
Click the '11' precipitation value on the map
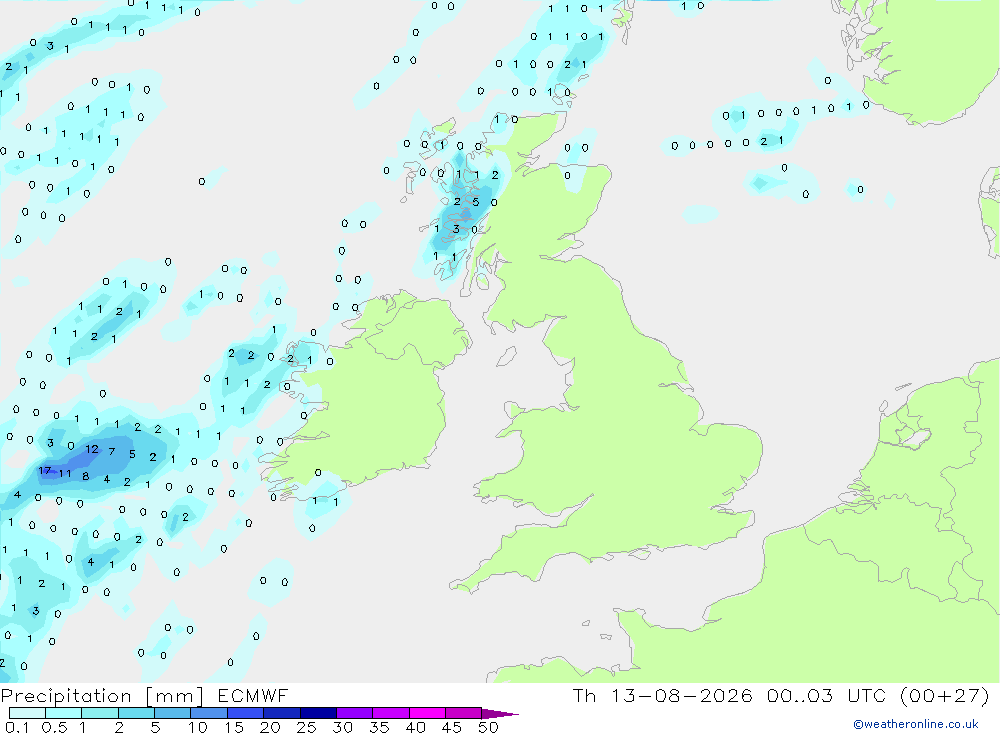pos(64,473)
